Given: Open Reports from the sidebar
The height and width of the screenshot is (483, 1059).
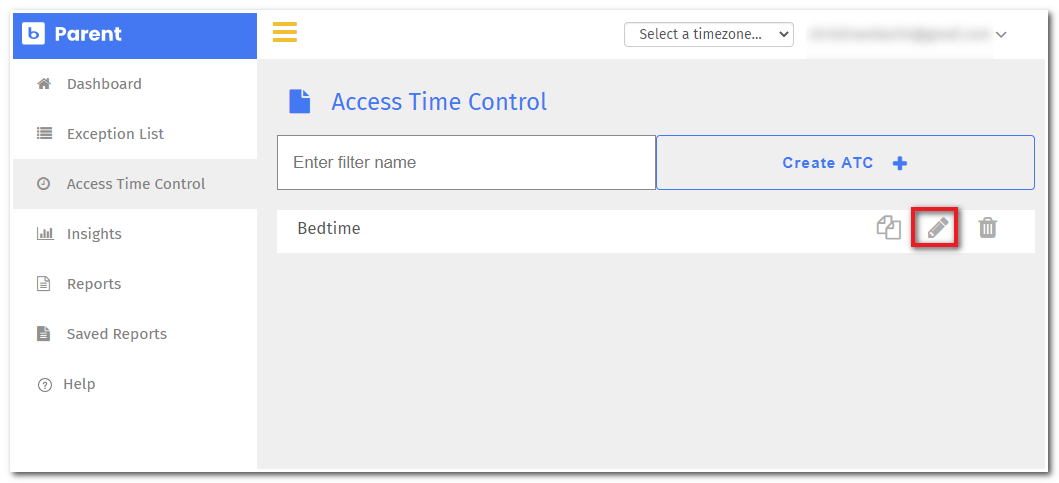Looking at the screenshot, I should [93, 284].
